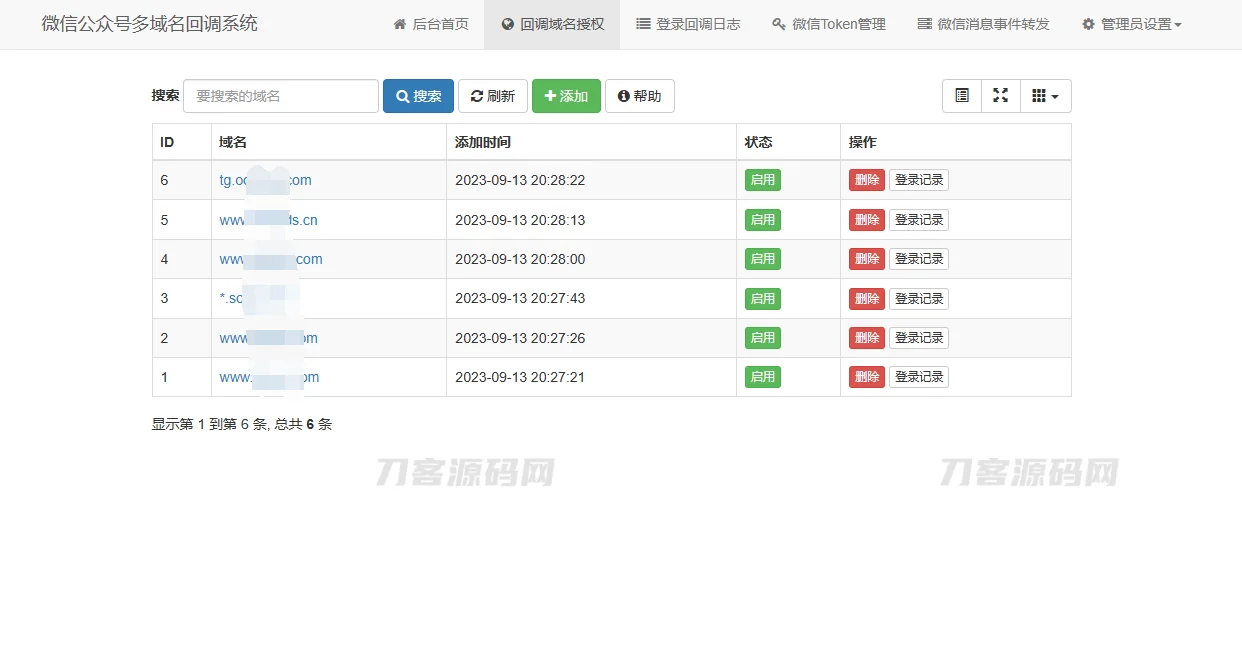Click the domain search input field
1242x665 pixels.
pos(280,95)
